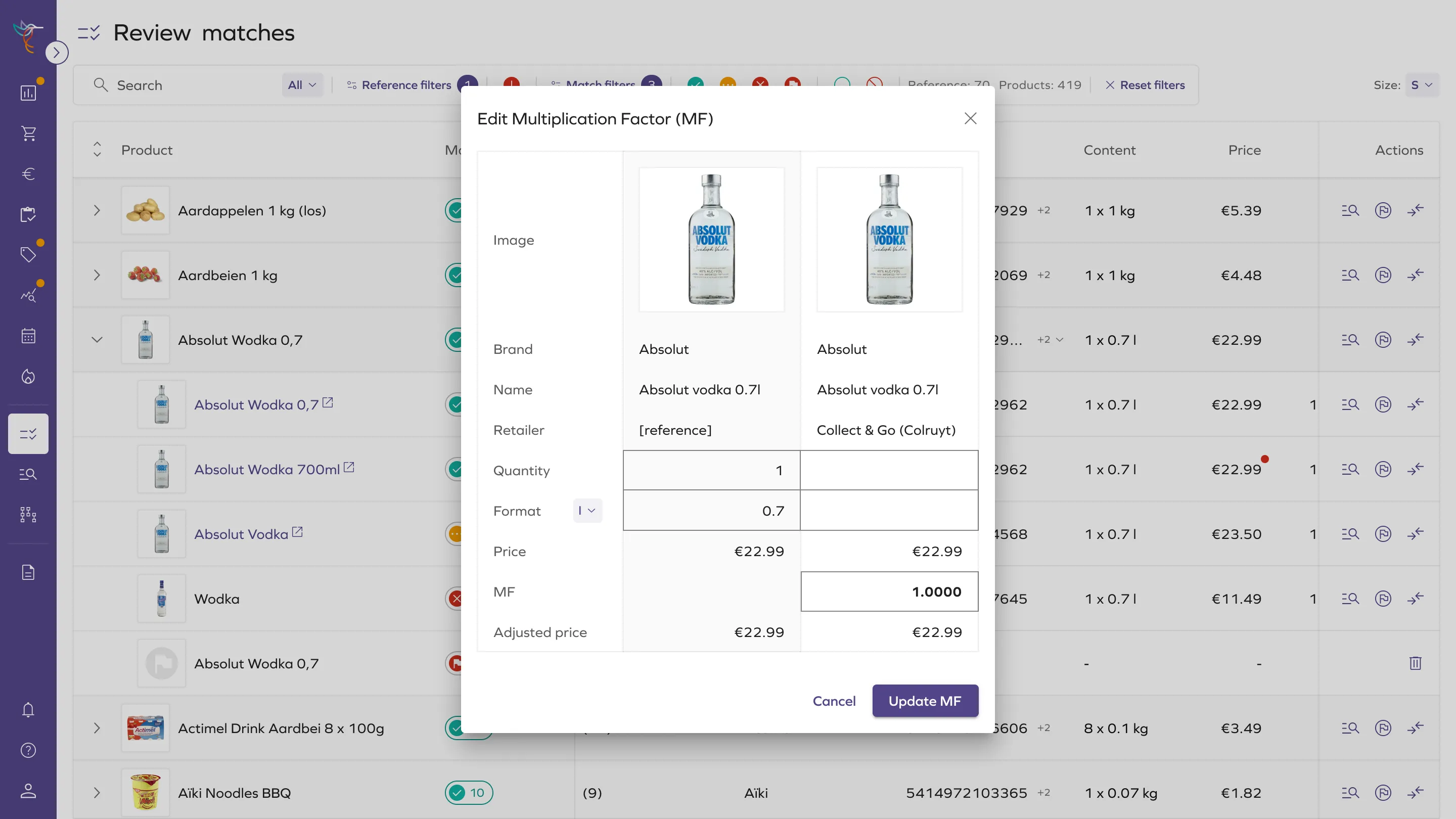1456x819 pixels.
Task: Click search-match icon for Actimel row
Action: pyautogui.click(x=1350, y=728)
